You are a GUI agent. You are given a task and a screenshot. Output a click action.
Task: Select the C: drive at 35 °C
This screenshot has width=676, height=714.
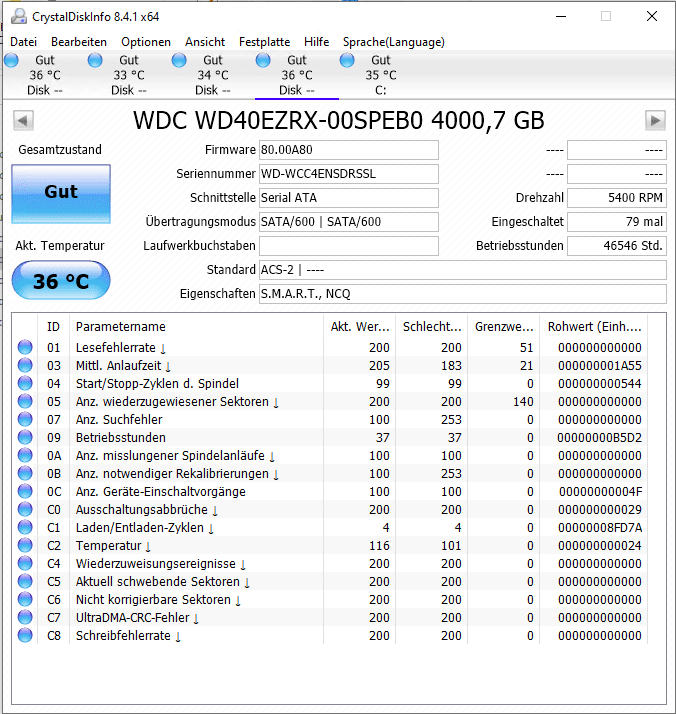(381, 75)
